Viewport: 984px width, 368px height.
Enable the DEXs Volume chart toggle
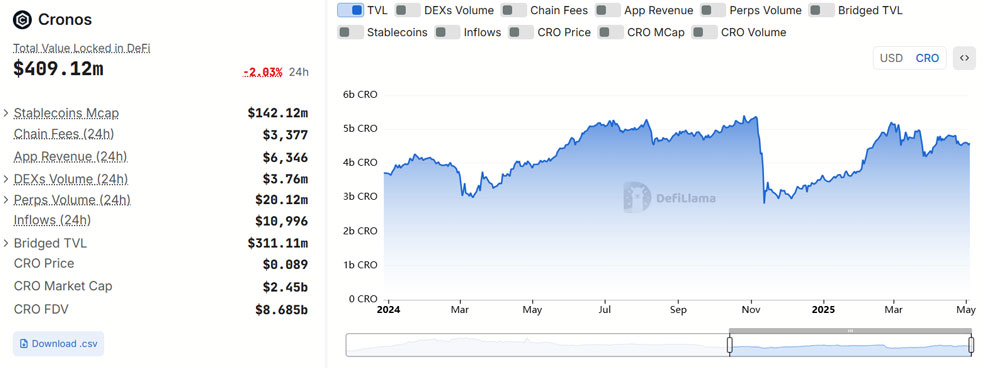(408, 10)
